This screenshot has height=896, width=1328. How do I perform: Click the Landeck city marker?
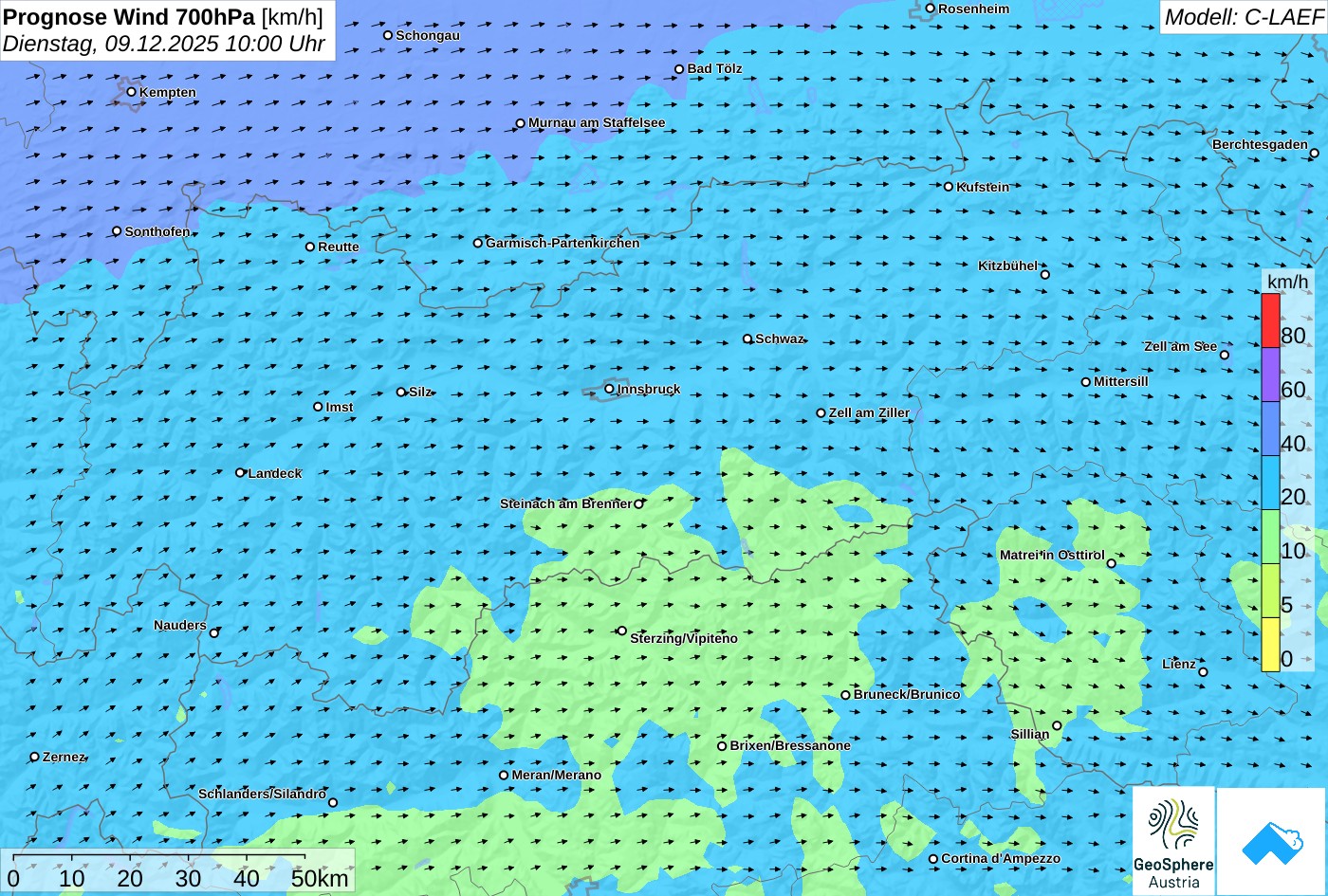coord(240,472)
